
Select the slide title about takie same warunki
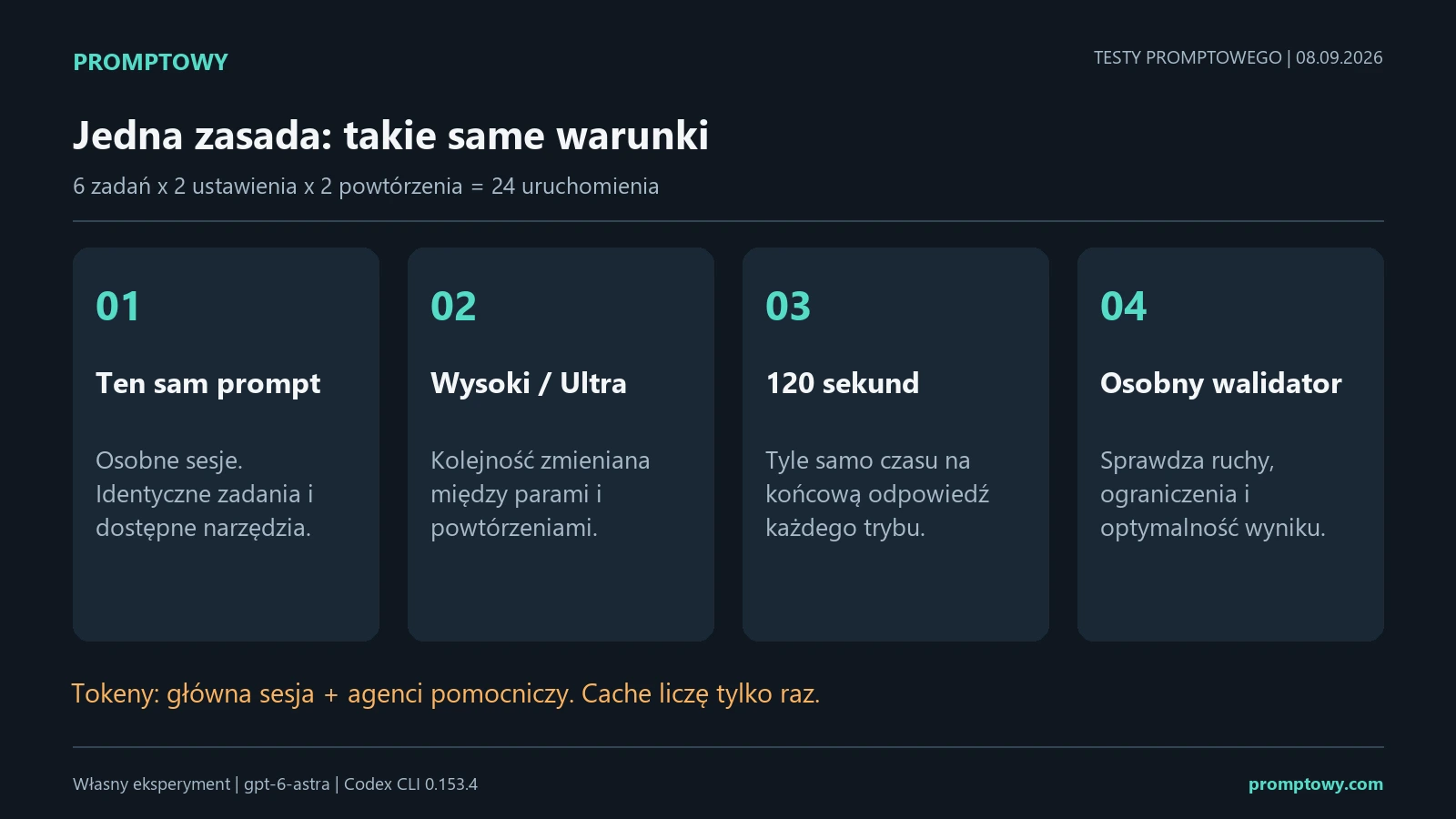coord(390,136)
